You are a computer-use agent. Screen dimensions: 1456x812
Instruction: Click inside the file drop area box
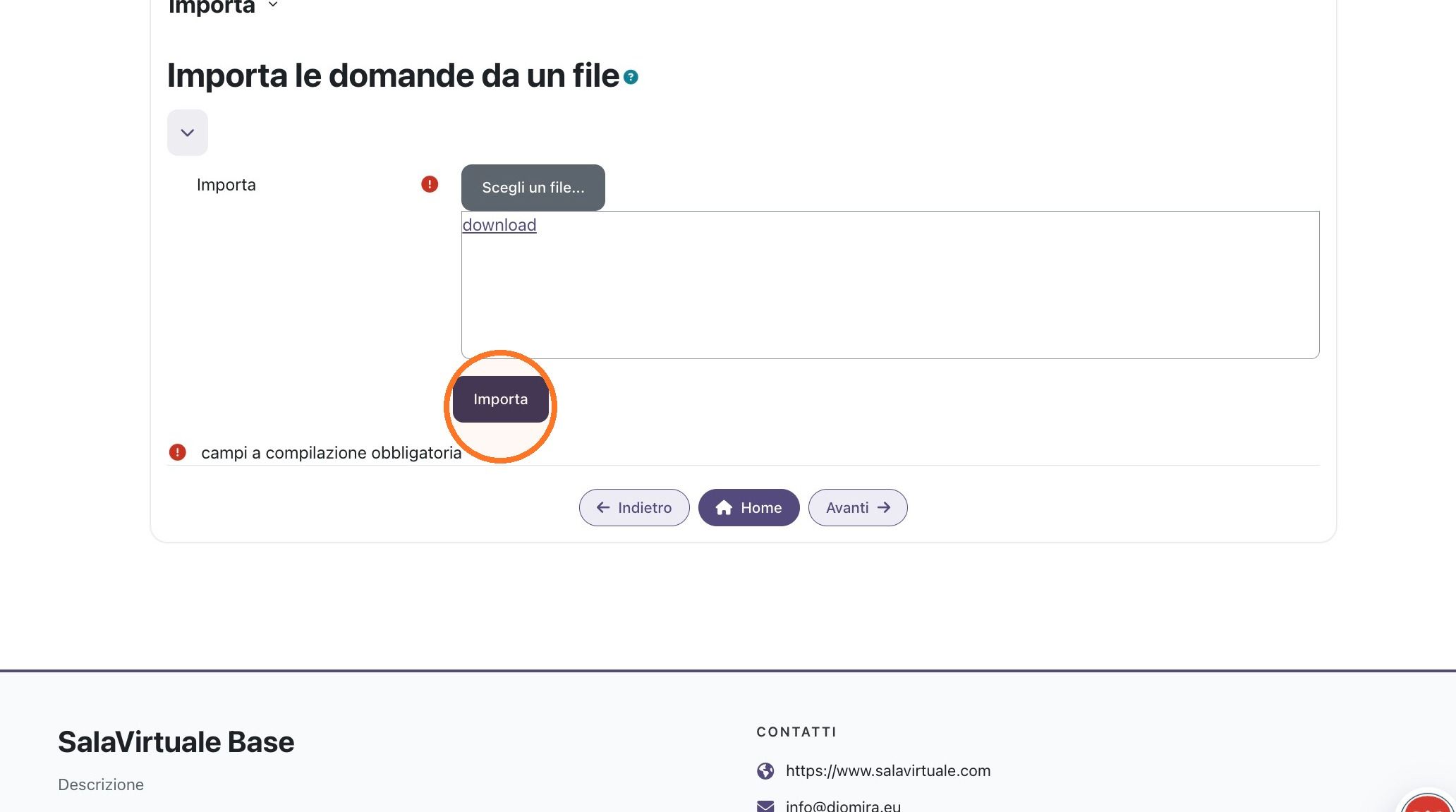click(x=890, y=296)
